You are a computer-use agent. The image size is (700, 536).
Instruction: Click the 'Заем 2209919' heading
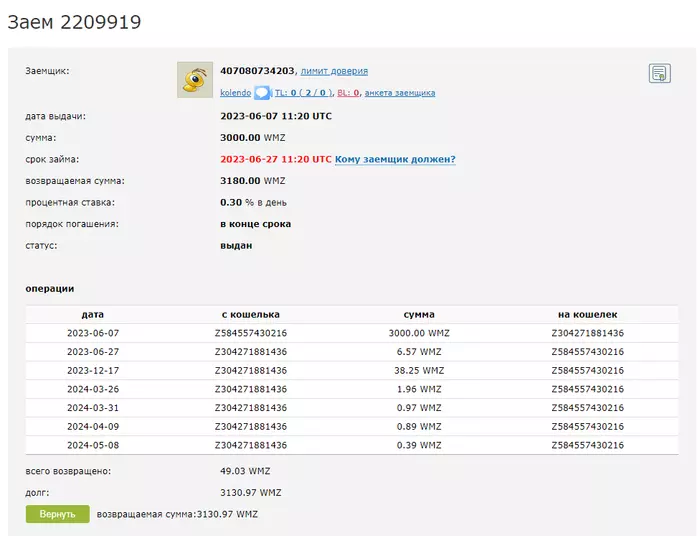click(74, 22)
